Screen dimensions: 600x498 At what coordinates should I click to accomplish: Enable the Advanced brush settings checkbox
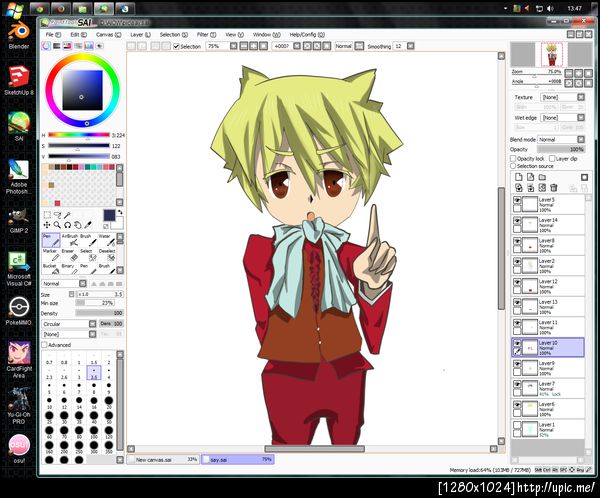point(44,345)
